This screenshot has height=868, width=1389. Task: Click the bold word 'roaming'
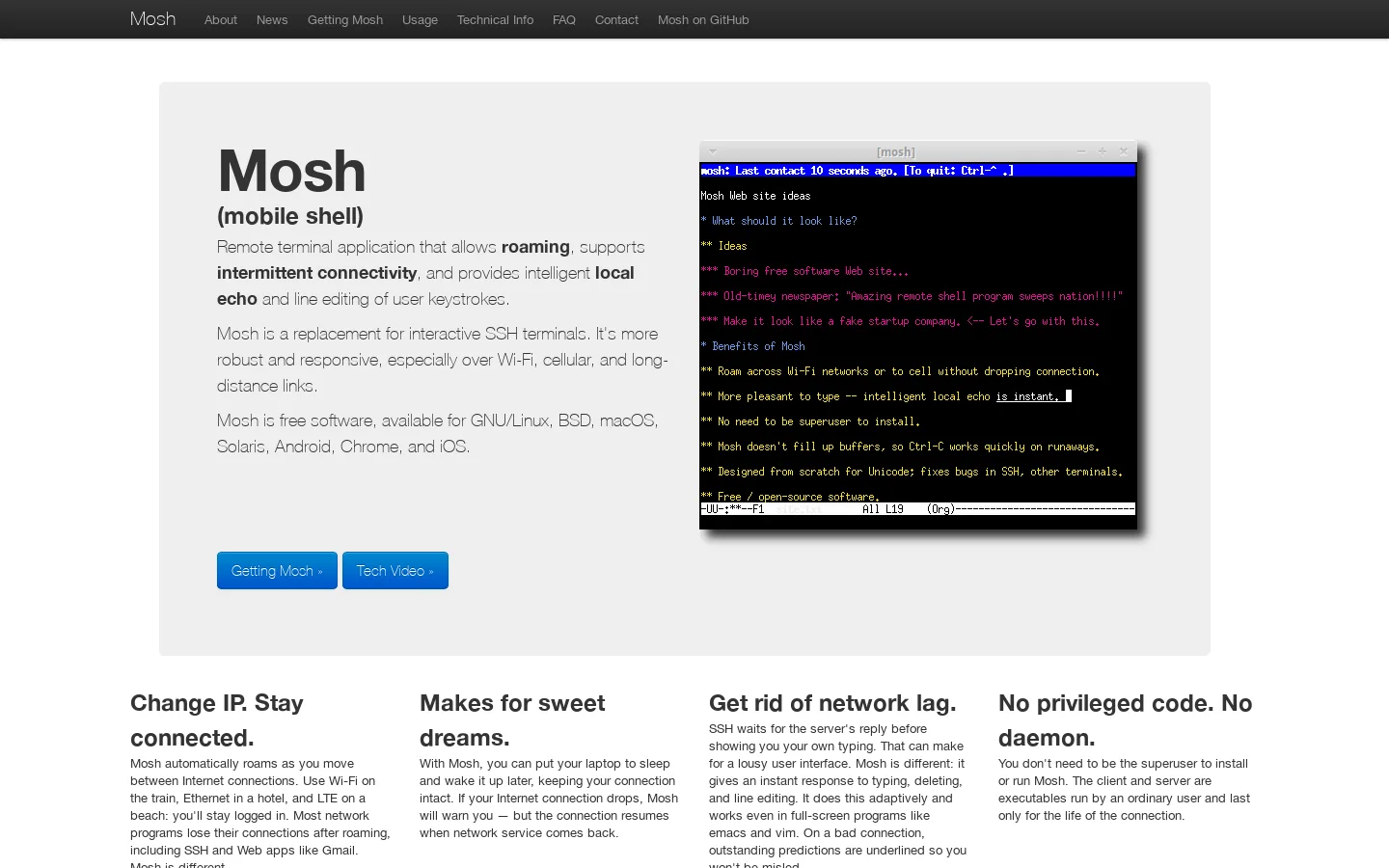coord(535,247)
